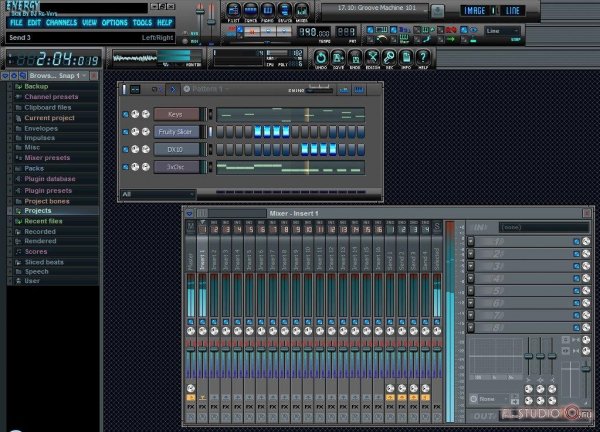Toggle the first step of DX10 row
This screenshot has height=432, width=600.
click(220, 149)
